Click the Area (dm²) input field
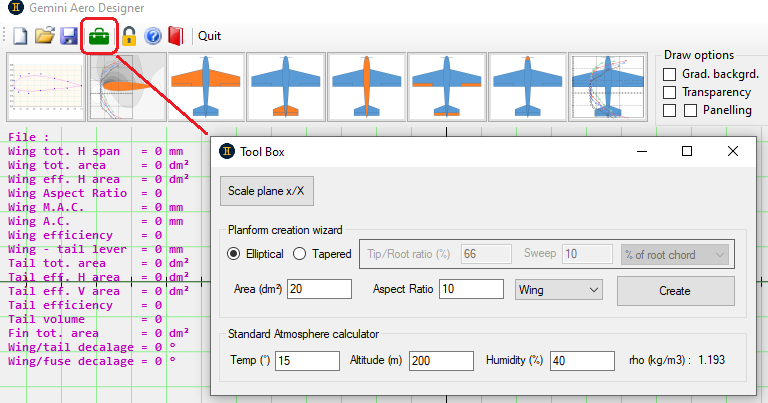 pos(319,289)
